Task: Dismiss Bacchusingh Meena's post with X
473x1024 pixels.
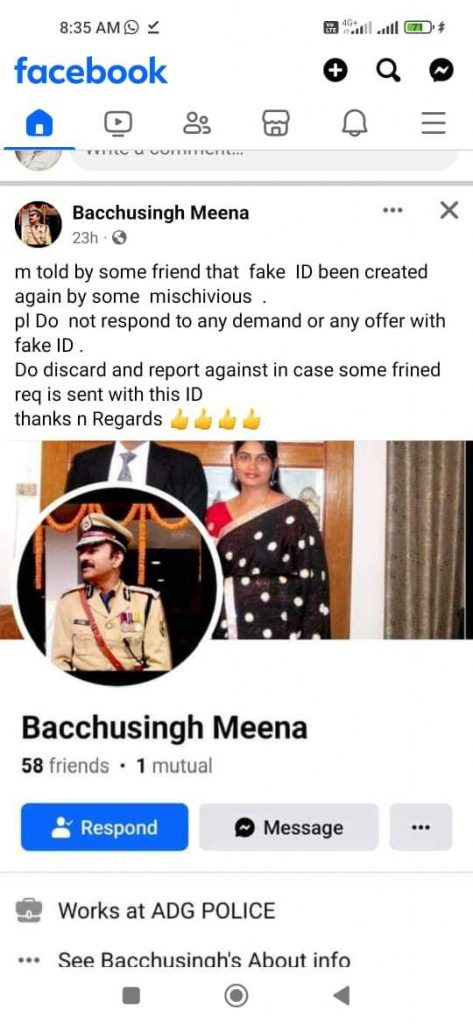Action: tap(449, 210)
